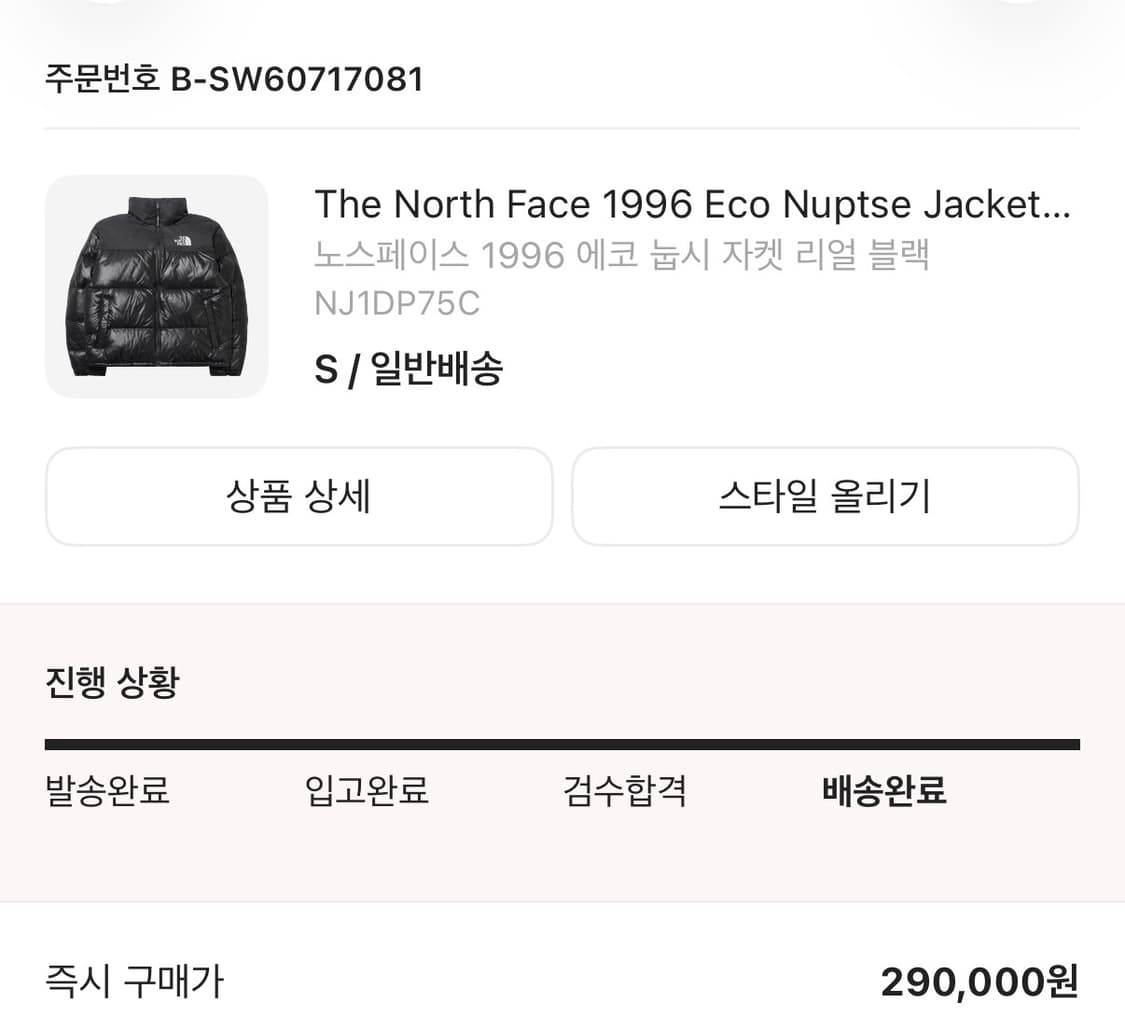Click the 검수합격 inspection stage label

point(625,791)
